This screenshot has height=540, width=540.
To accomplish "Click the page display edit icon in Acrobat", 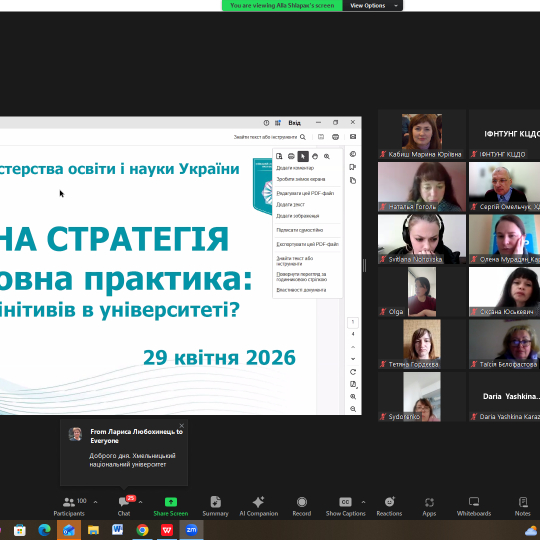I will click(353, 384).
